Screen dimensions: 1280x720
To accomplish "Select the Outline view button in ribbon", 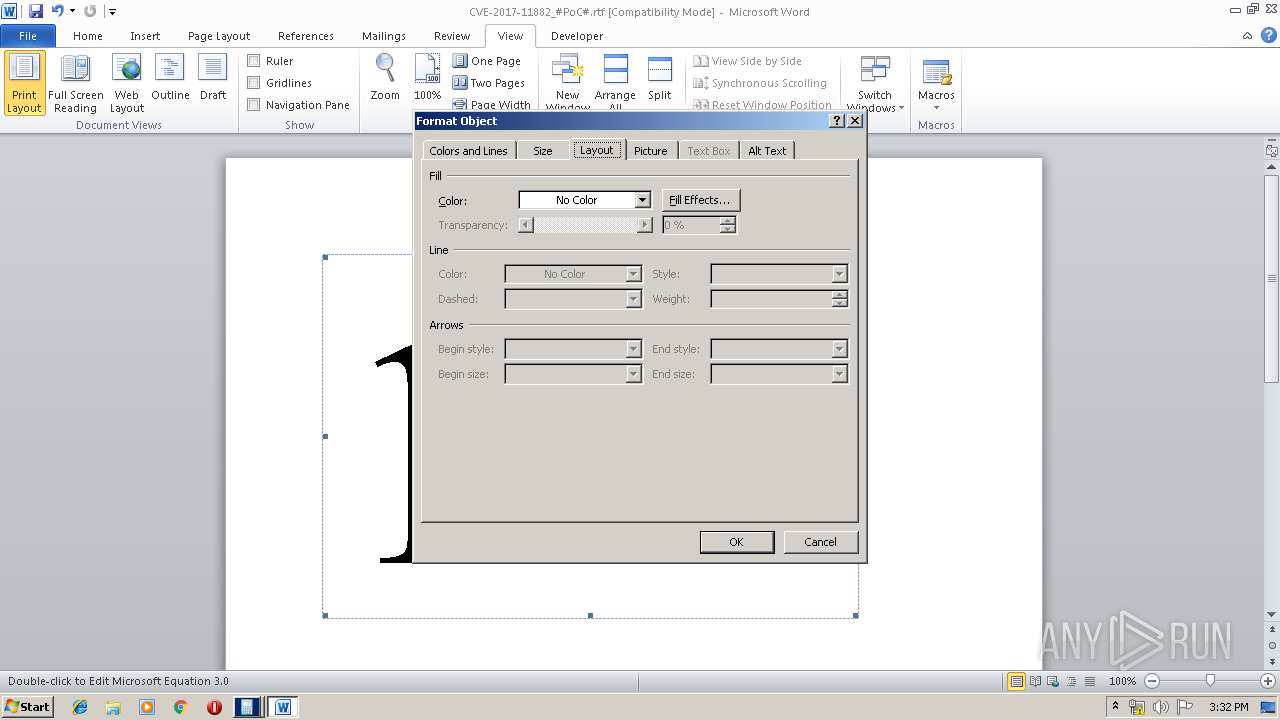I will click(170, 78).
